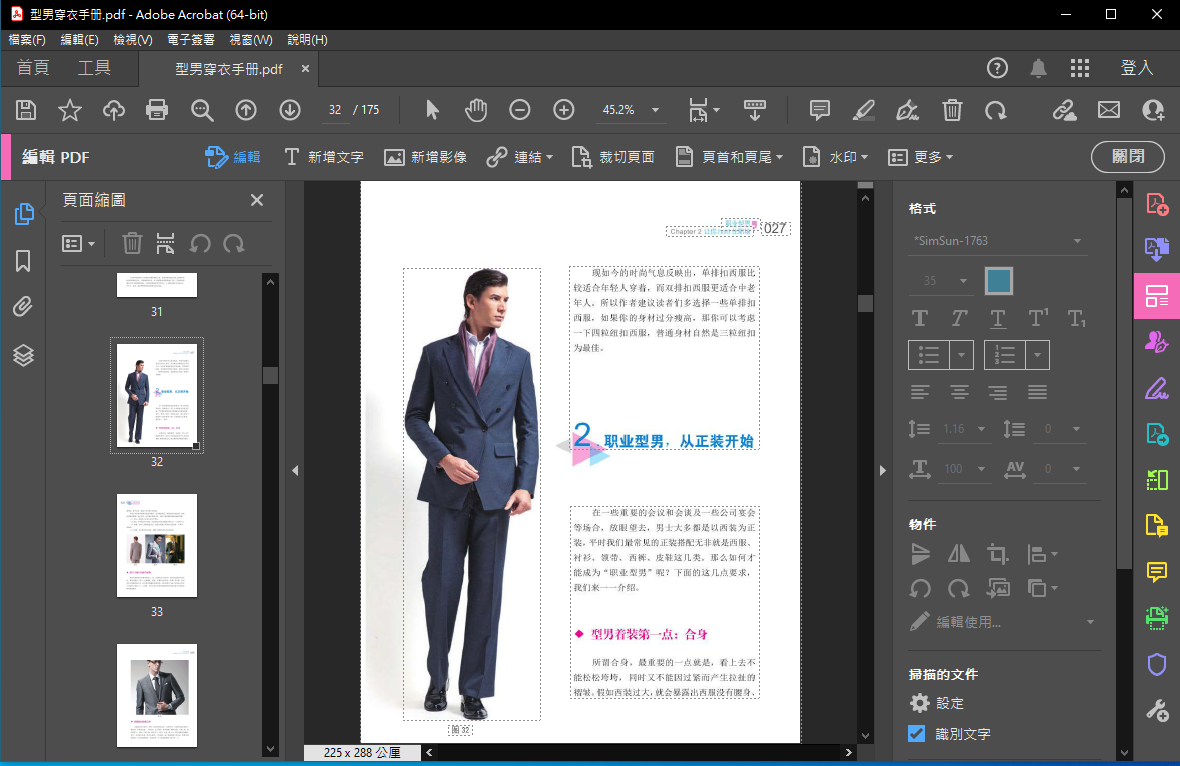Click the 關閉 button
The width and height of the screenshot is (1180, 766).
click(x=1127, y=157)
